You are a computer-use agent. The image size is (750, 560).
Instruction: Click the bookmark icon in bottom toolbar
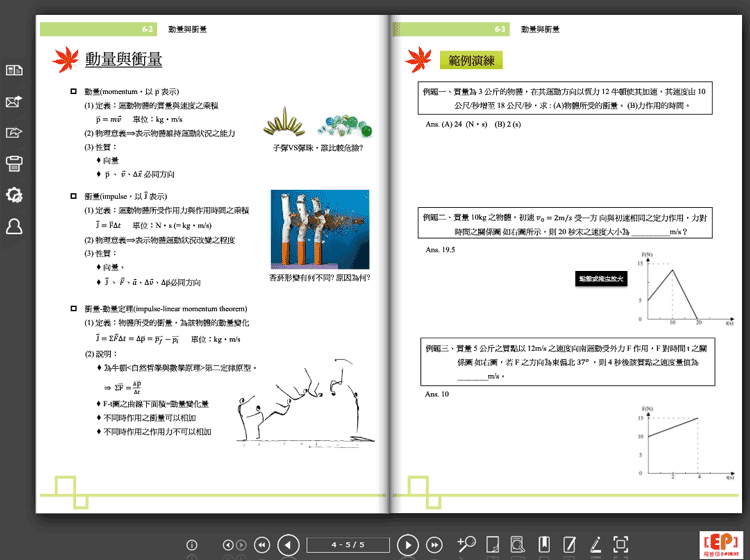coord(544,545)
